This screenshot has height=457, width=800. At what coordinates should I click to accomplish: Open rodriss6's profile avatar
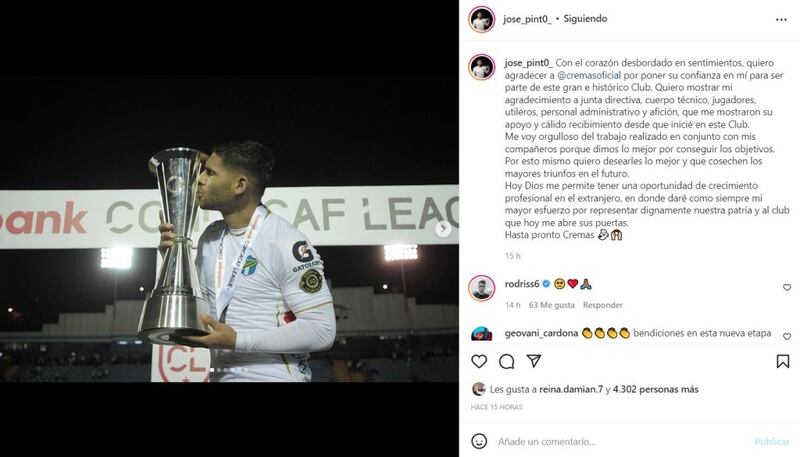point(482,288)
